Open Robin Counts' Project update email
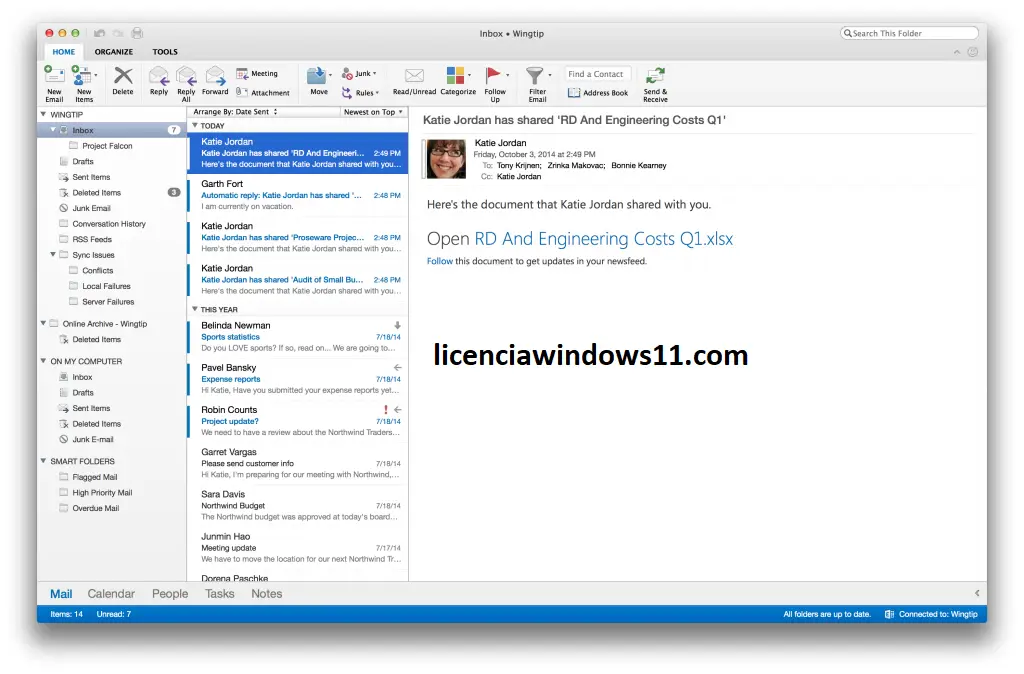1024x674 pixels. point(298,421)
